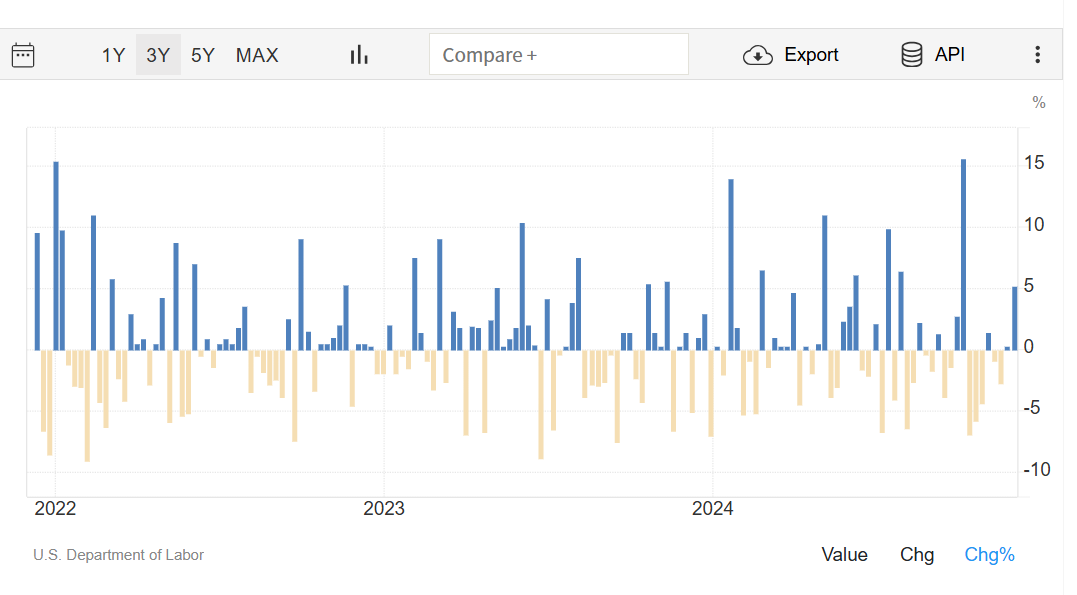Viewport: 1077px width, 595px height.
Task: Click the Export text label
Action: click(x=811, y=55)
